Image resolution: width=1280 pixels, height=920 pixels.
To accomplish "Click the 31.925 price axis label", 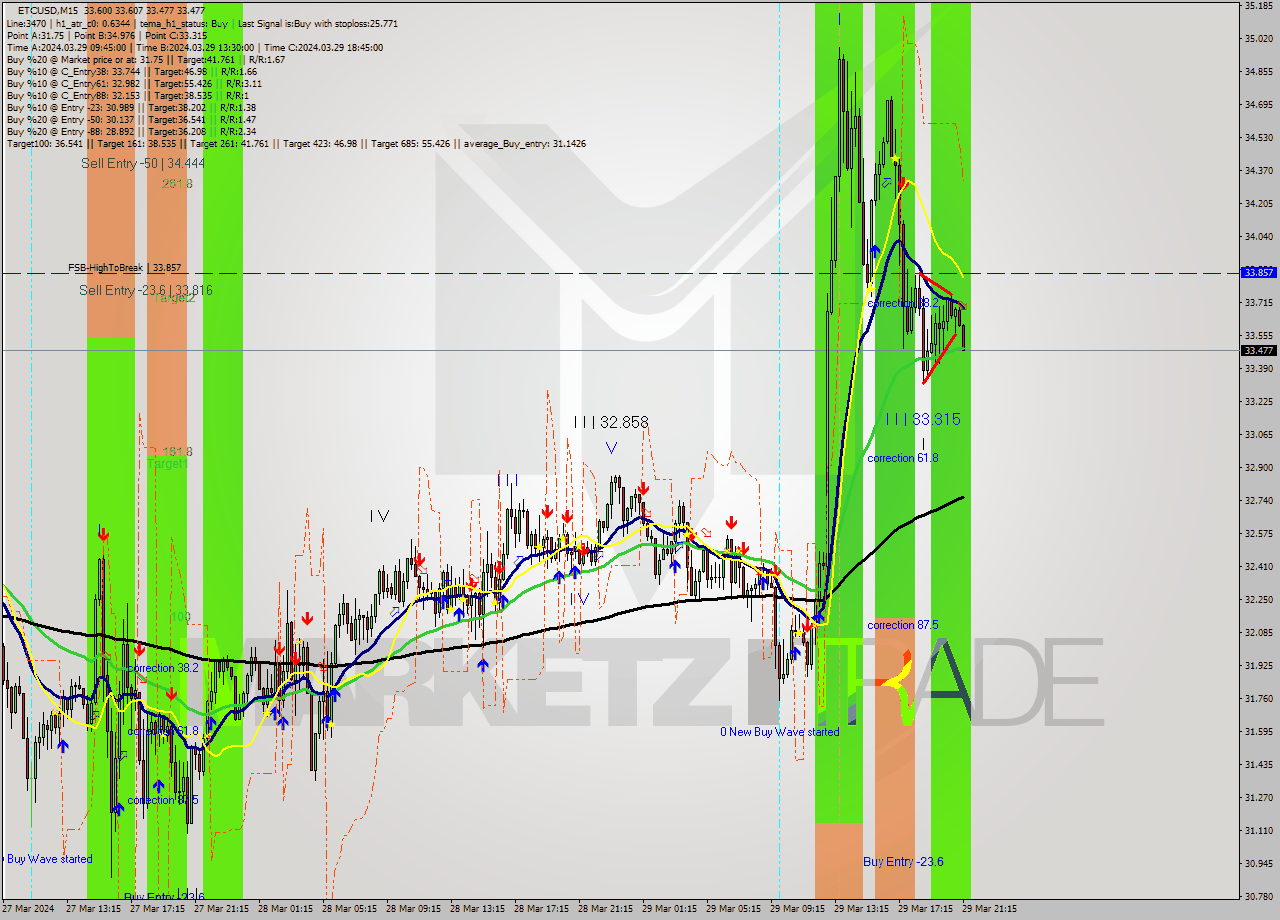I will (1258, 666).
